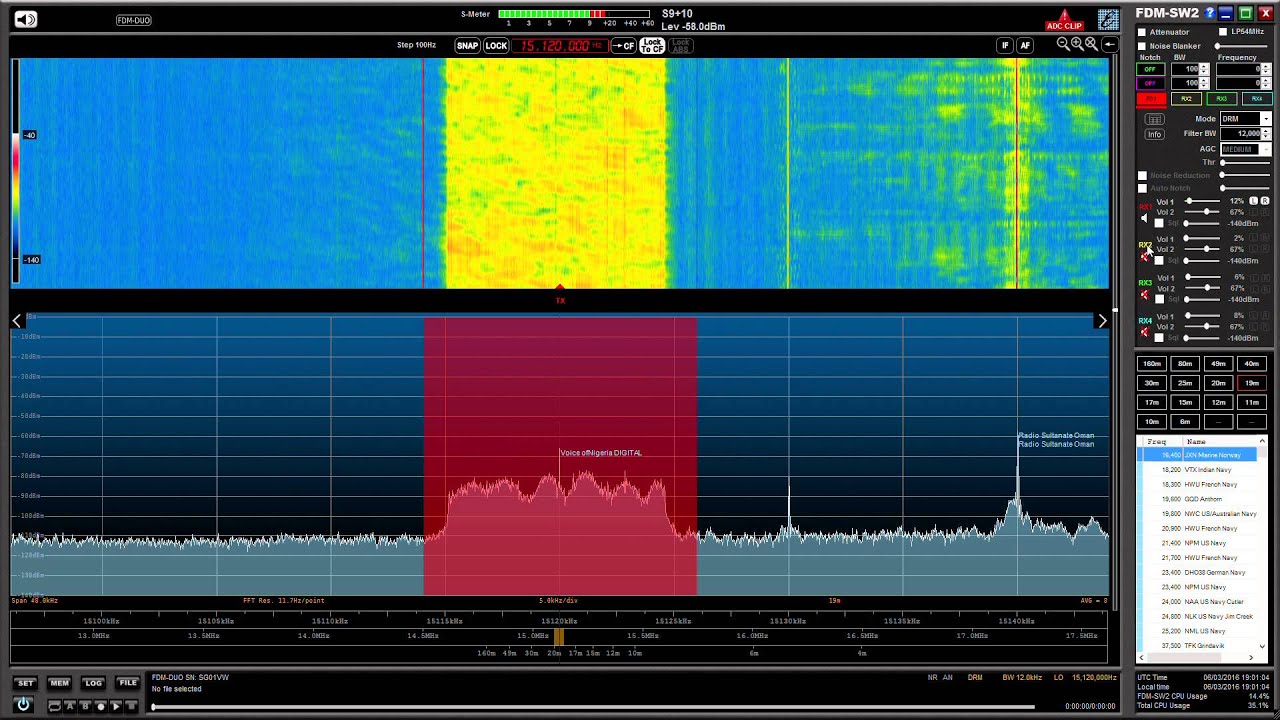
Task: Open the SET settings button
Action: pos(25,683)
